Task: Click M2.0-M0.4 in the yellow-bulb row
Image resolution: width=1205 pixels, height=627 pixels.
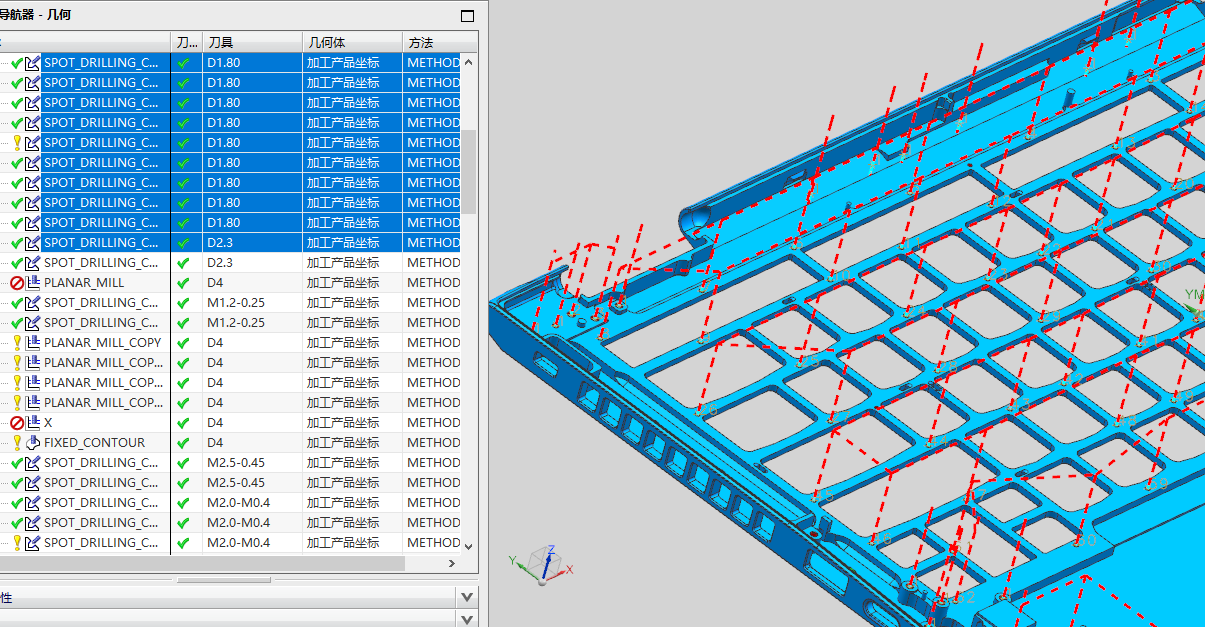Action: tap(238, 543)
